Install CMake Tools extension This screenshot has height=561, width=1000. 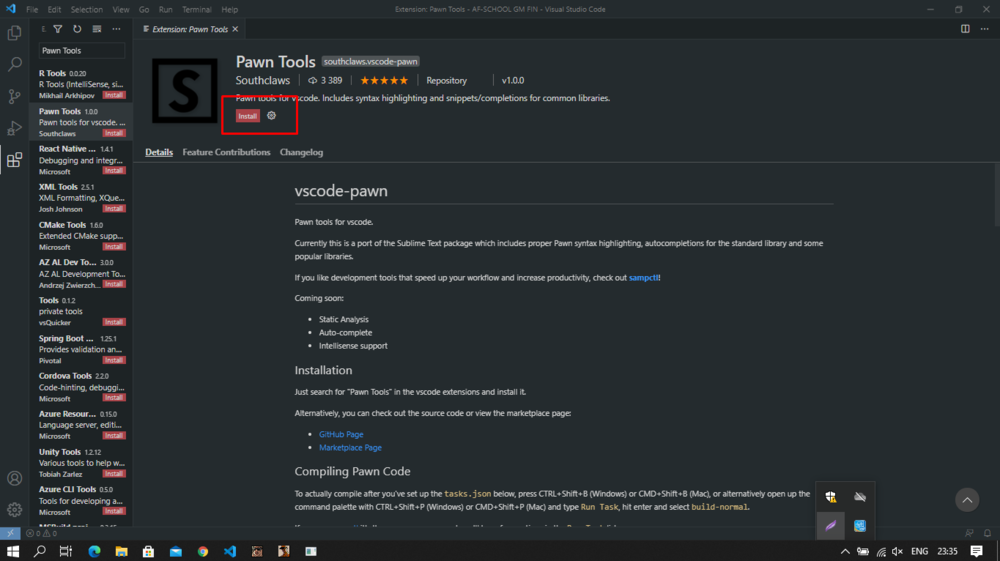pyautogui.click(x=114, y=247)
